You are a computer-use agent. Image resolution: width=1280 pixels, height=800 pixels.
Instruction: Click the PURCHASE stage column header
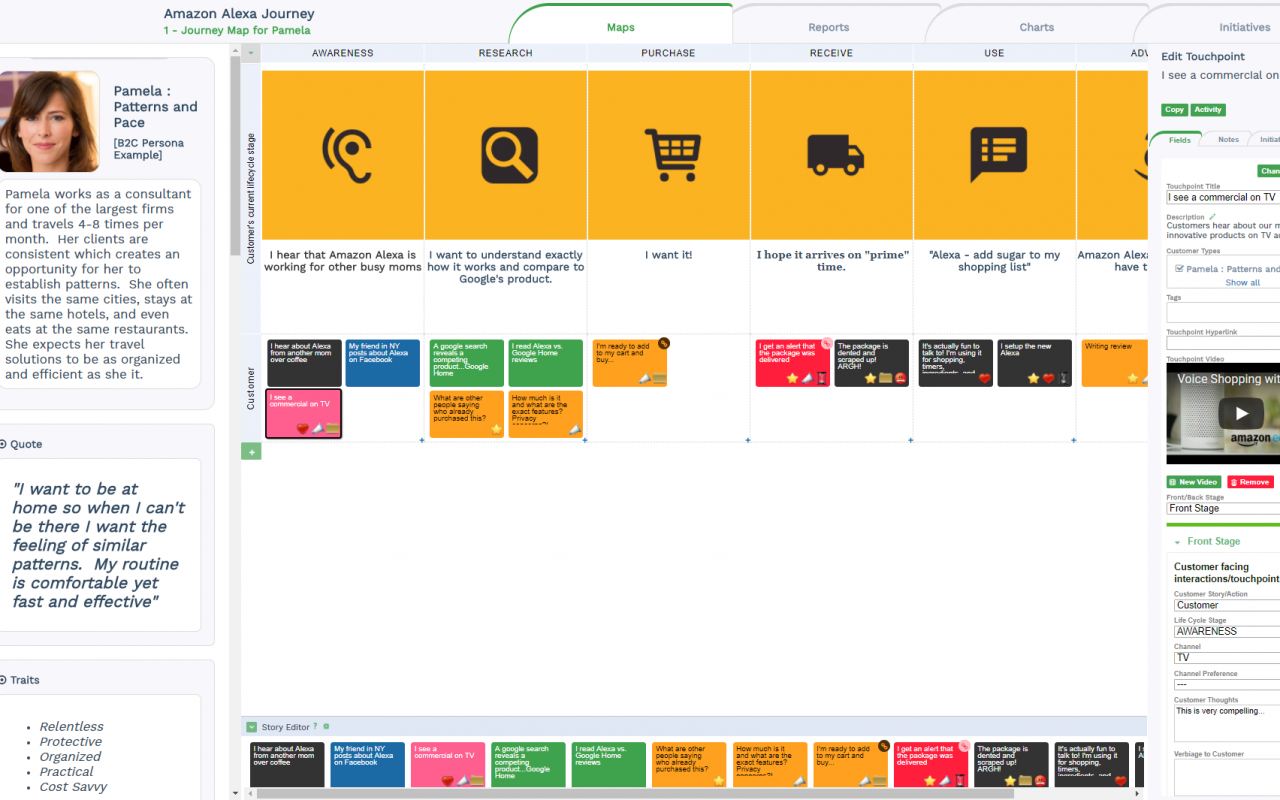tap(668, 53)
